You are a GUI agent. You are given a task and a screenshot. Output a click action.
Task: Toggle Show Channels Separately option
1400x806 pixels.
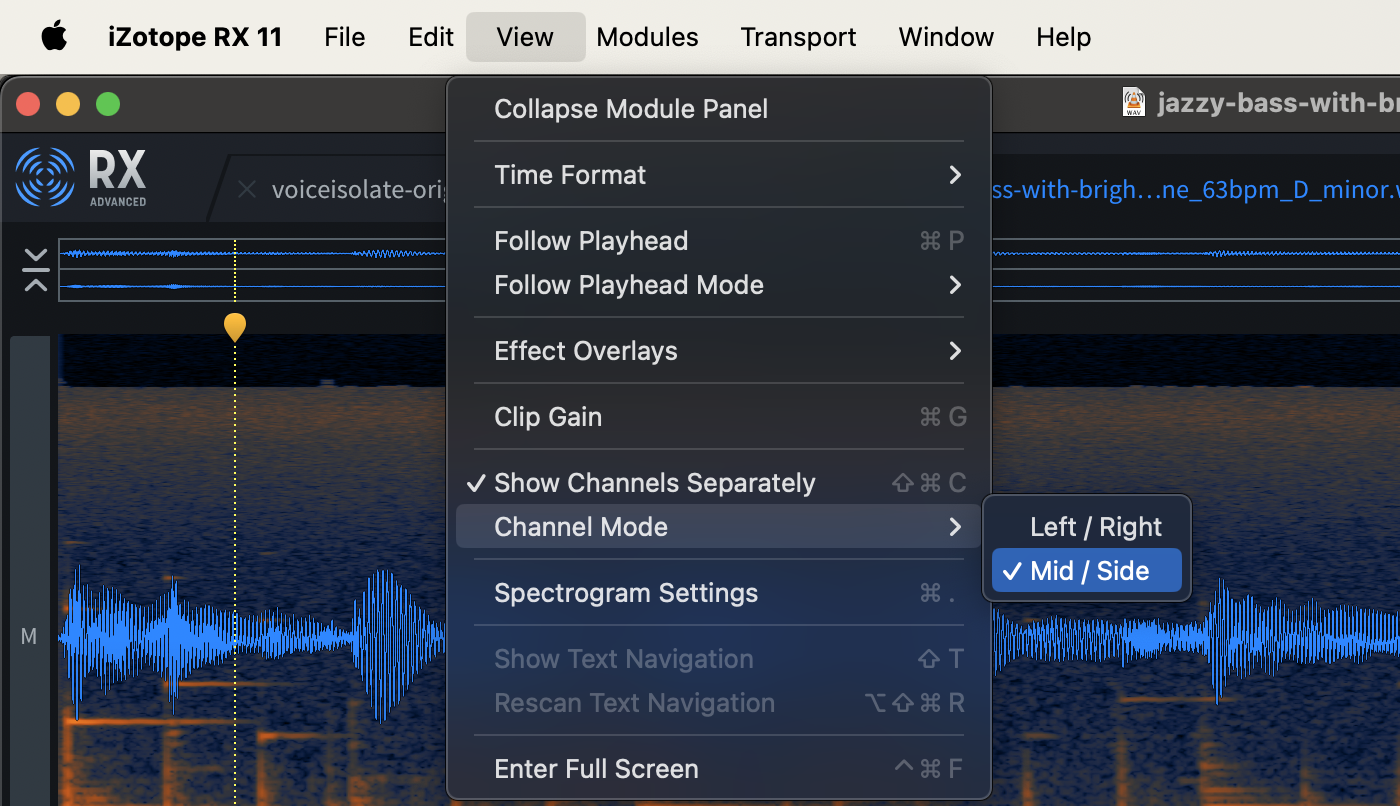[x=655, y=483]
